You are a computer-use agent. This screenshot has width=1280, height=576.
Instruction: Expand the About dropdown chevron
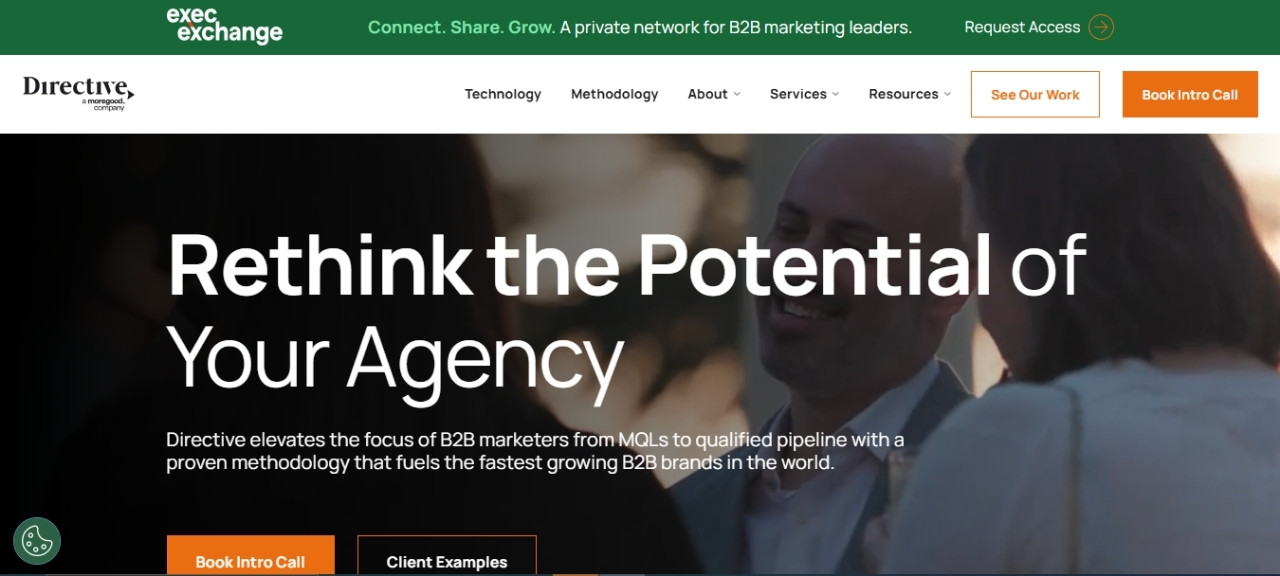[x=737, y=94]
